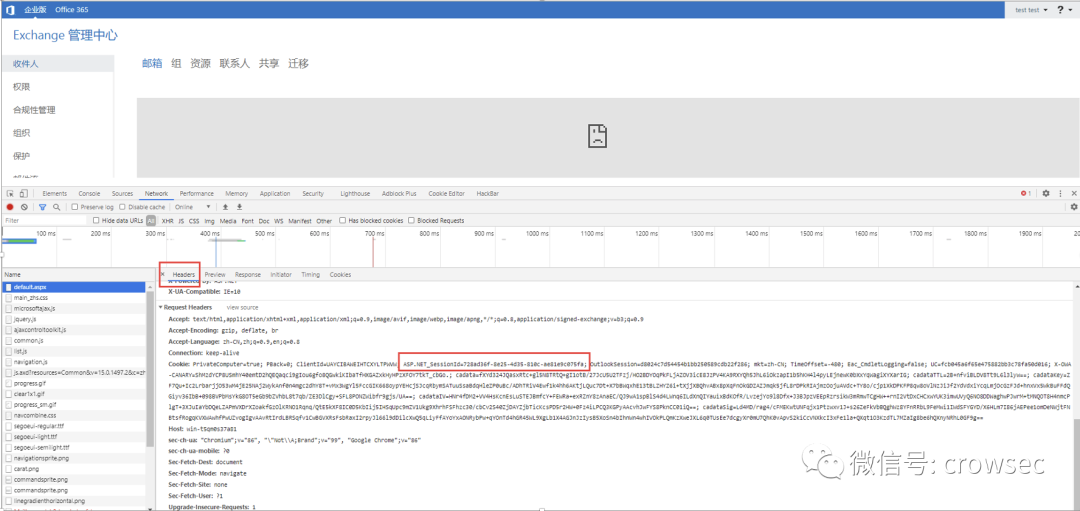The height and width of the screenshot is (511, 1080).
Task: Filter requests by Img type
Action: (x=209, y=221)
